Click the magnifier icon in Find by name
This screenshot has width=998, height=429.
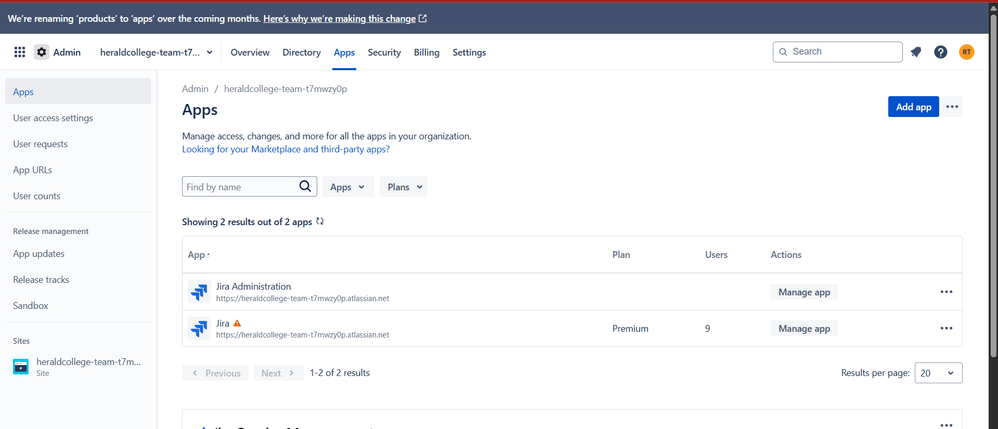(306, 186)
